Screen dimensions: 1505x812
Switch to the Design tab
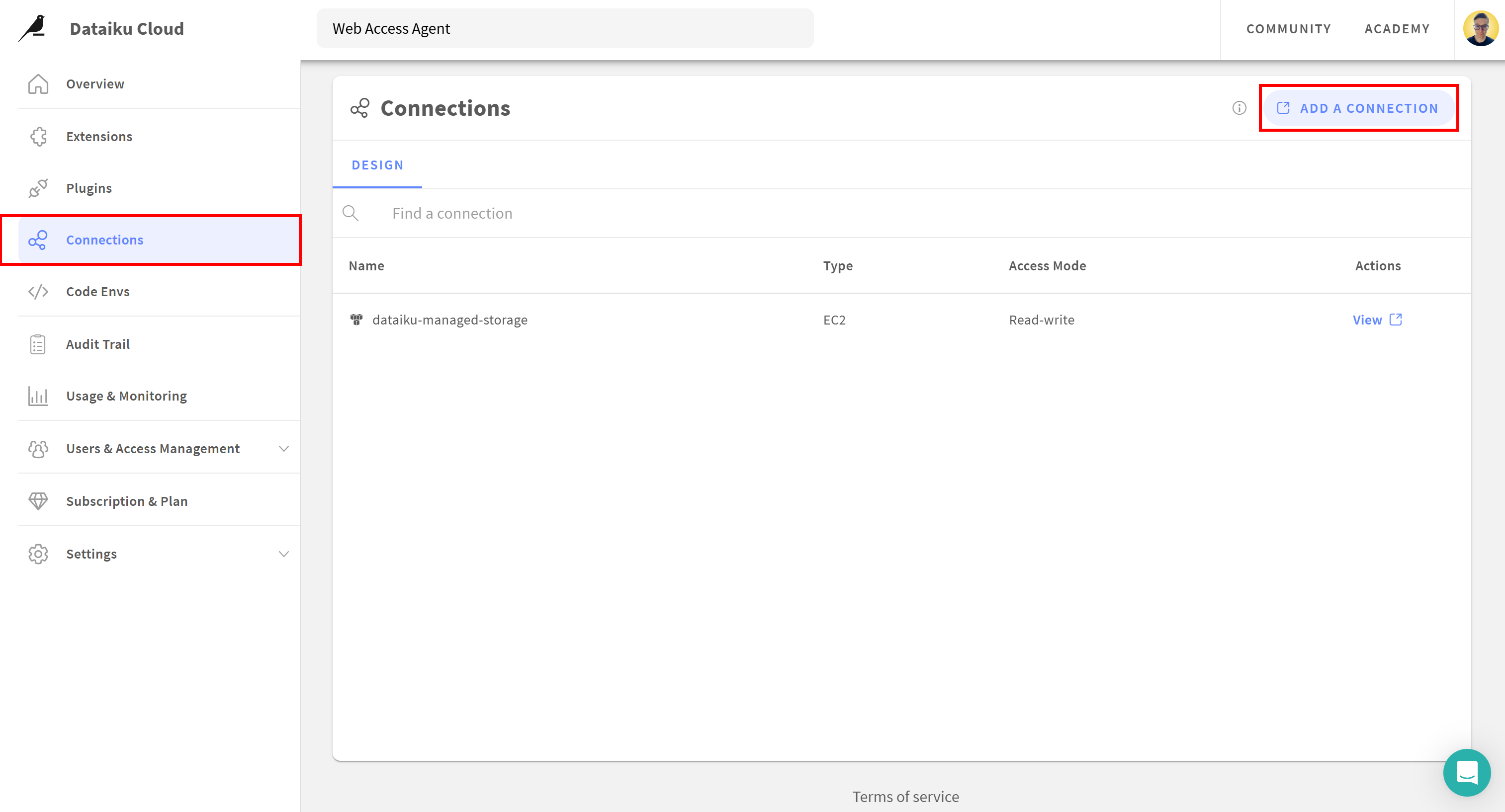[x=377, y=164]
